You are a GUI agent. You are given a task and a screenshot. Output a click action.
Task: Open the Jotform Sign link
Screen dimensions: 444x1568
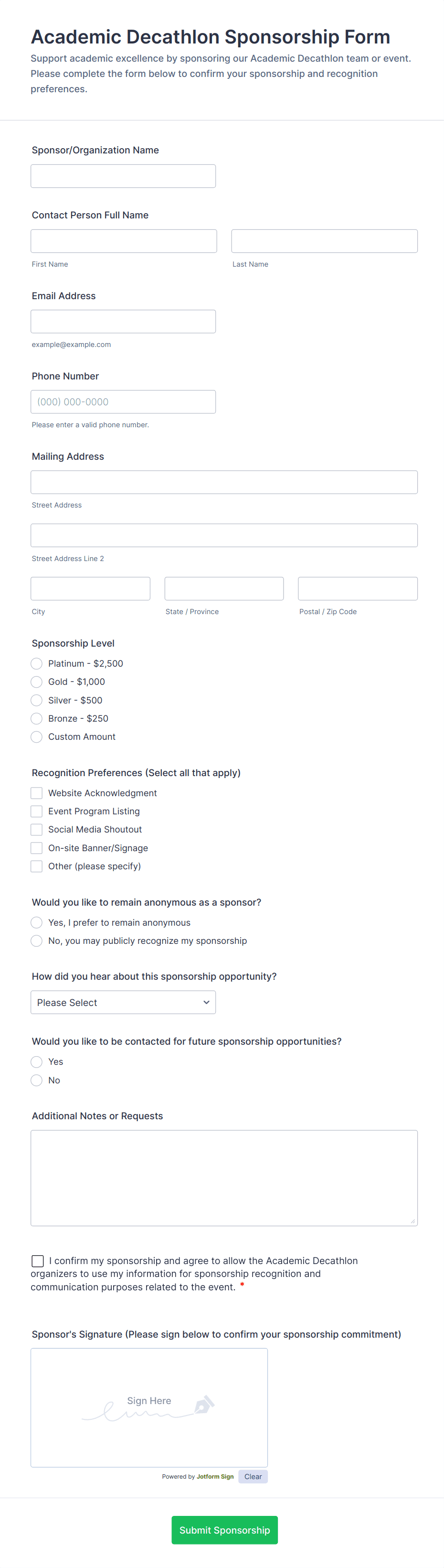coord(215,1476)
